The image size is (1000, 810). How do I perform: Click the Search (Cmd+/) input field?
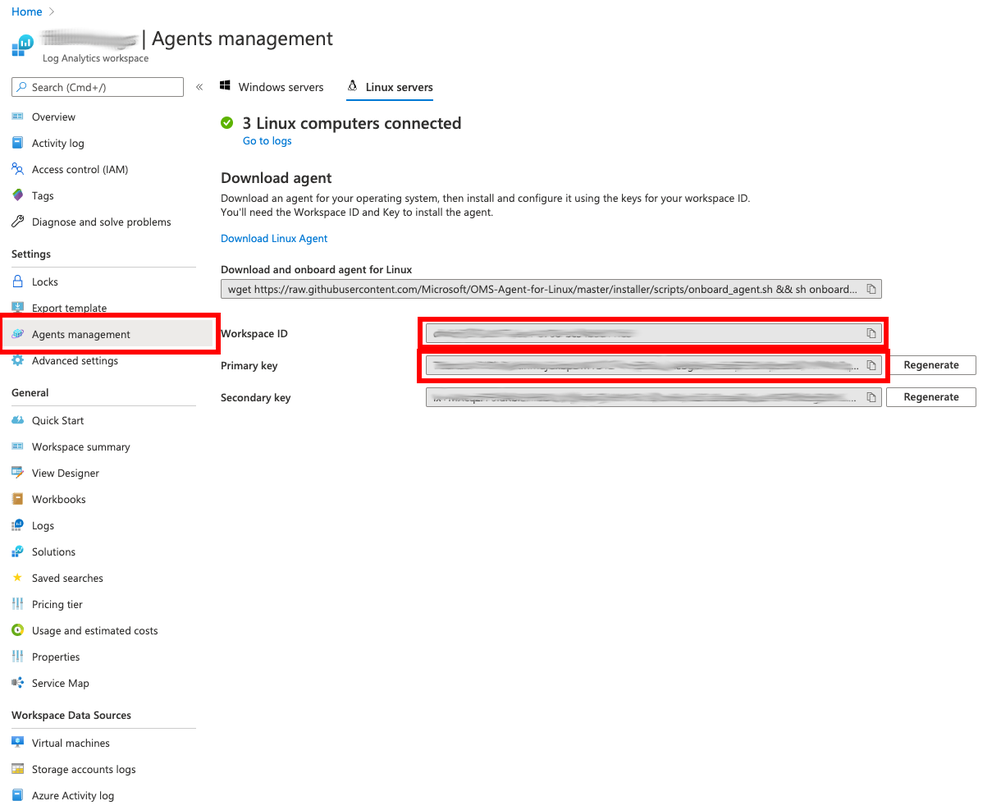click(x=96, y=87)
